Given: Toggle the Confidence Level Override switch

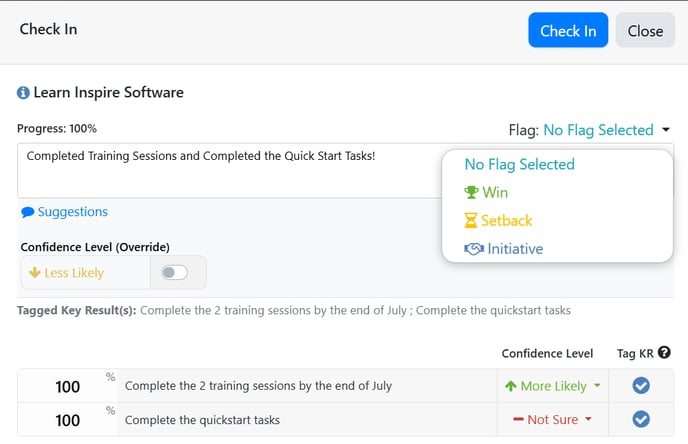Looking at the screenshot, I should 175,272.
